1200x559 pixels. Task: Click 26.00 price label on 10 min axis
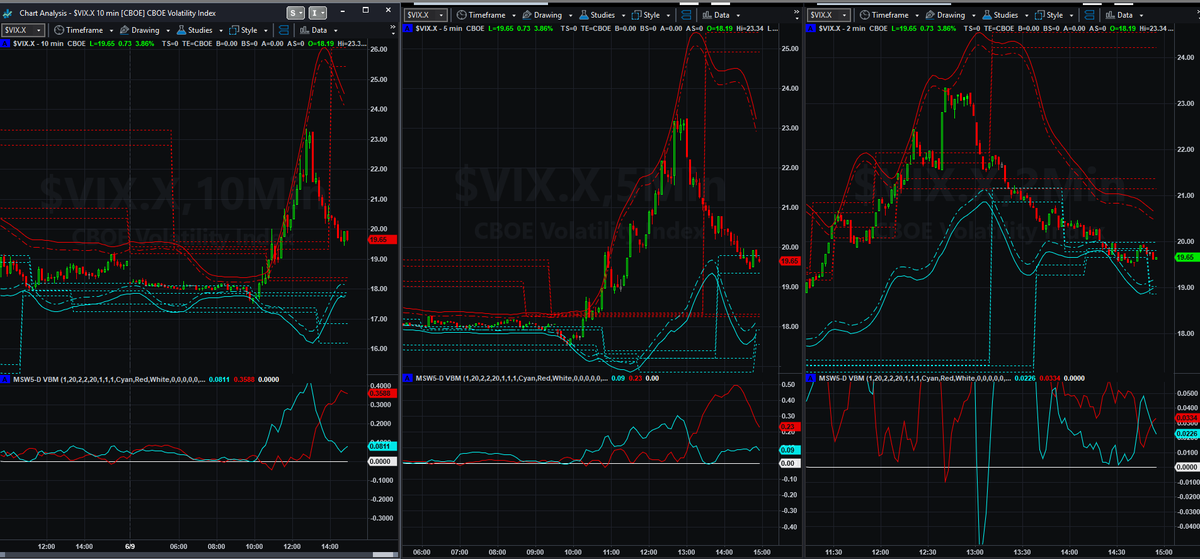pyautogui.click(x=380, y=49)
